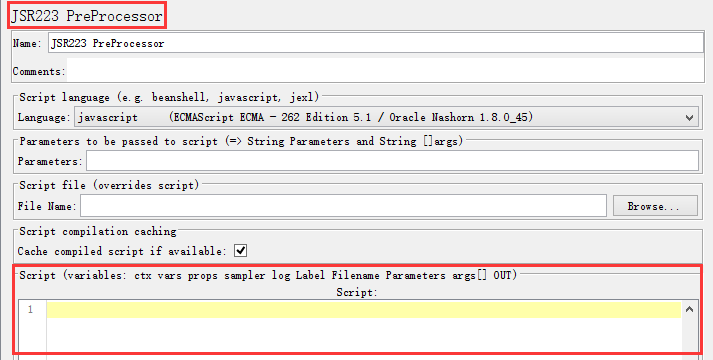The image size is (713, 360).
Task: Place cursor on highlighted script line 1
Action: pos(364,310)
